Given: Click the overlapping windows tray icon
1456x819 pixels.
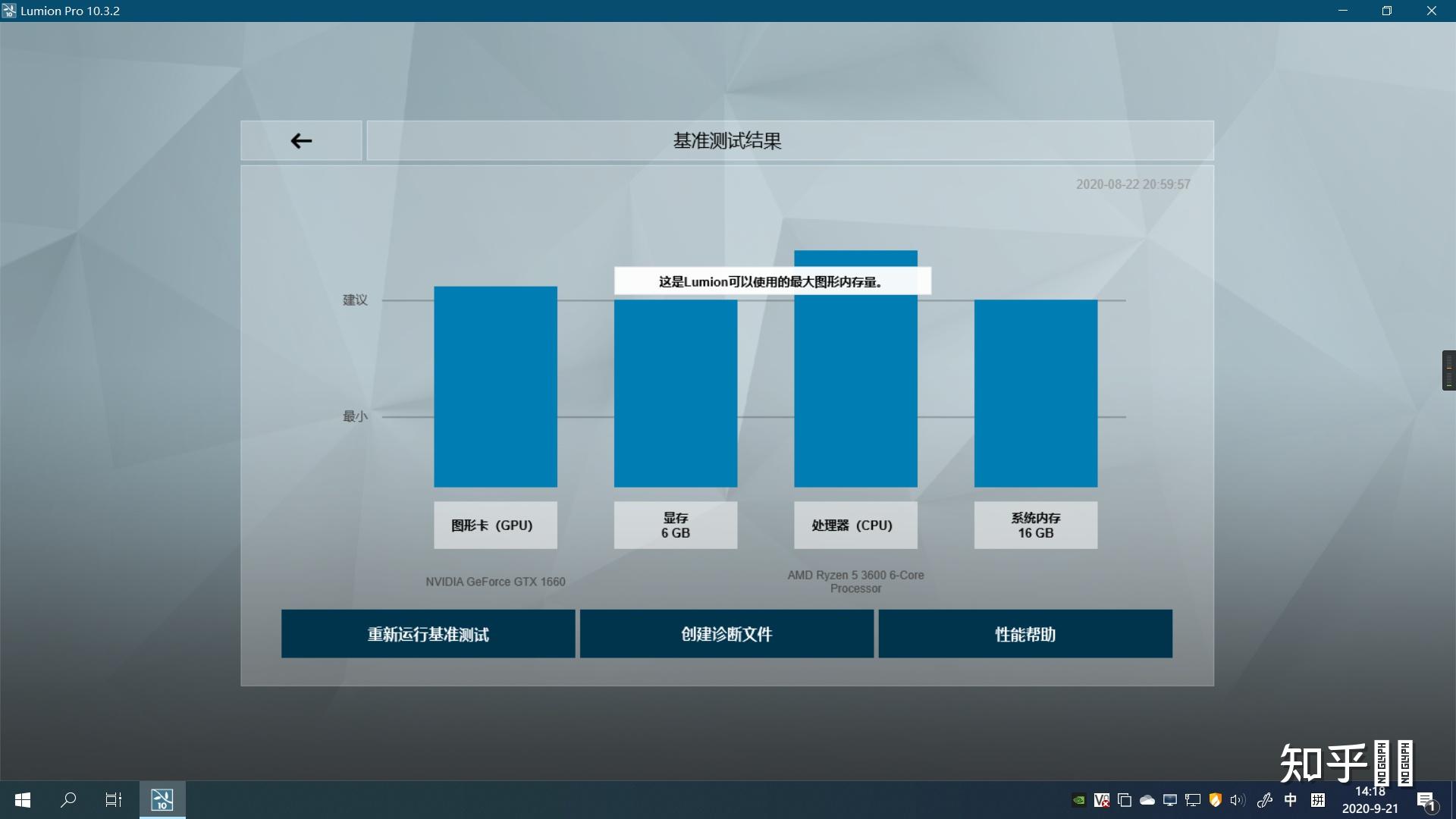Looking at the screenshot, I should tap(1124, 800).
